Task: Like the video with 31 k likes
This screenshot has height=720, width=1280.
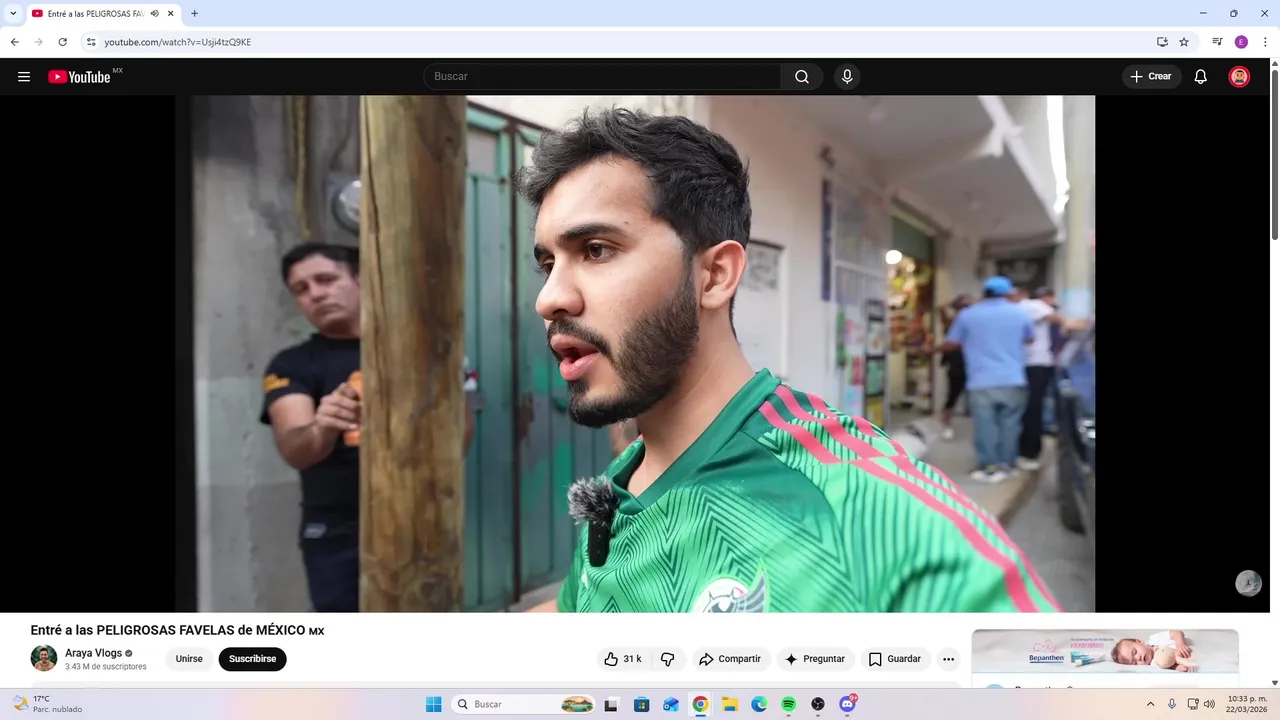Action: point(623,659)
